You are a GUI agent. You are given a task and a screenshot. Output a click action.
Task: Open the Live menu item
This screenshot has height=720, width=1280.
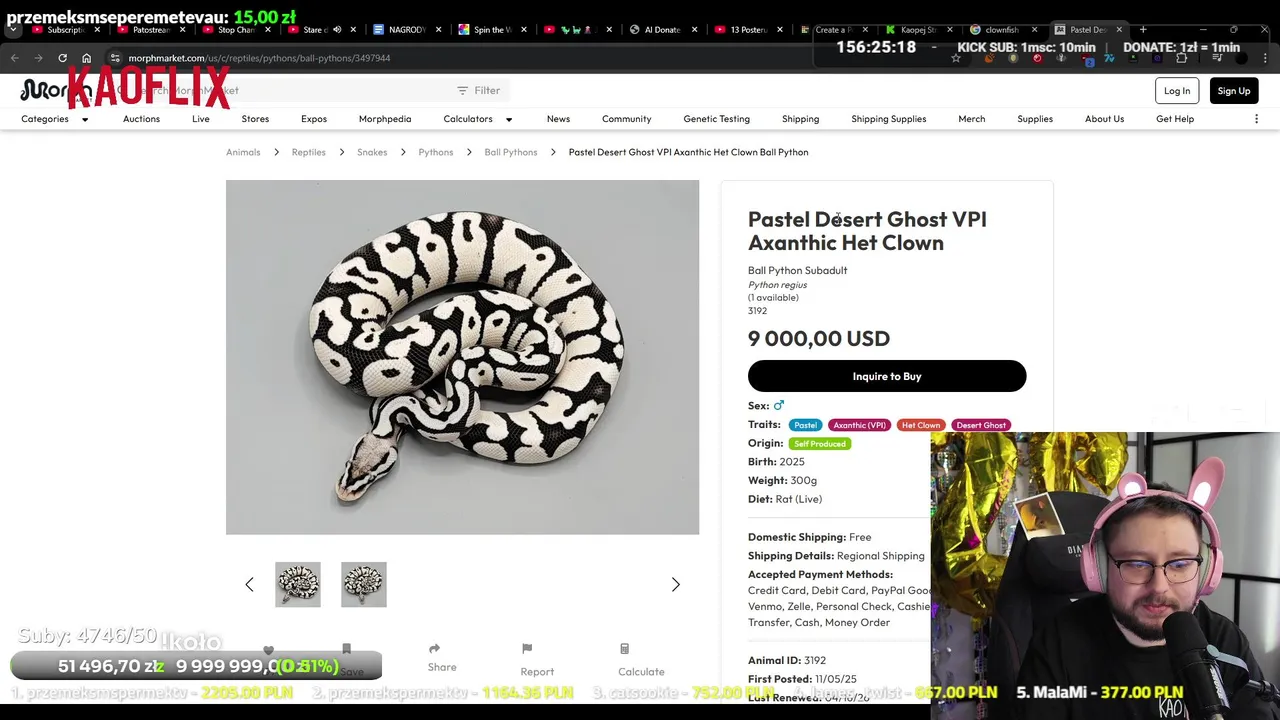click(201, 119)
